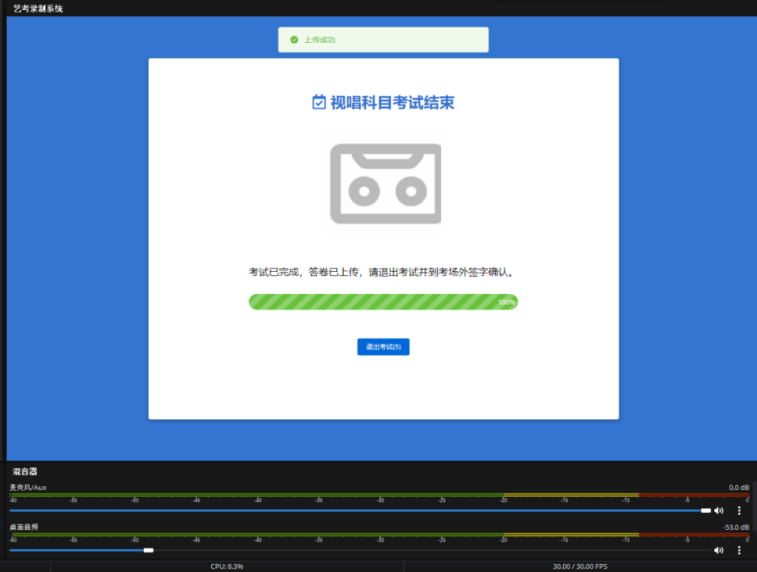The width and height of the screenshot is (757, 572).
Task: Click the 艺考录制系统 window title
Action: (x=38, y=9)
